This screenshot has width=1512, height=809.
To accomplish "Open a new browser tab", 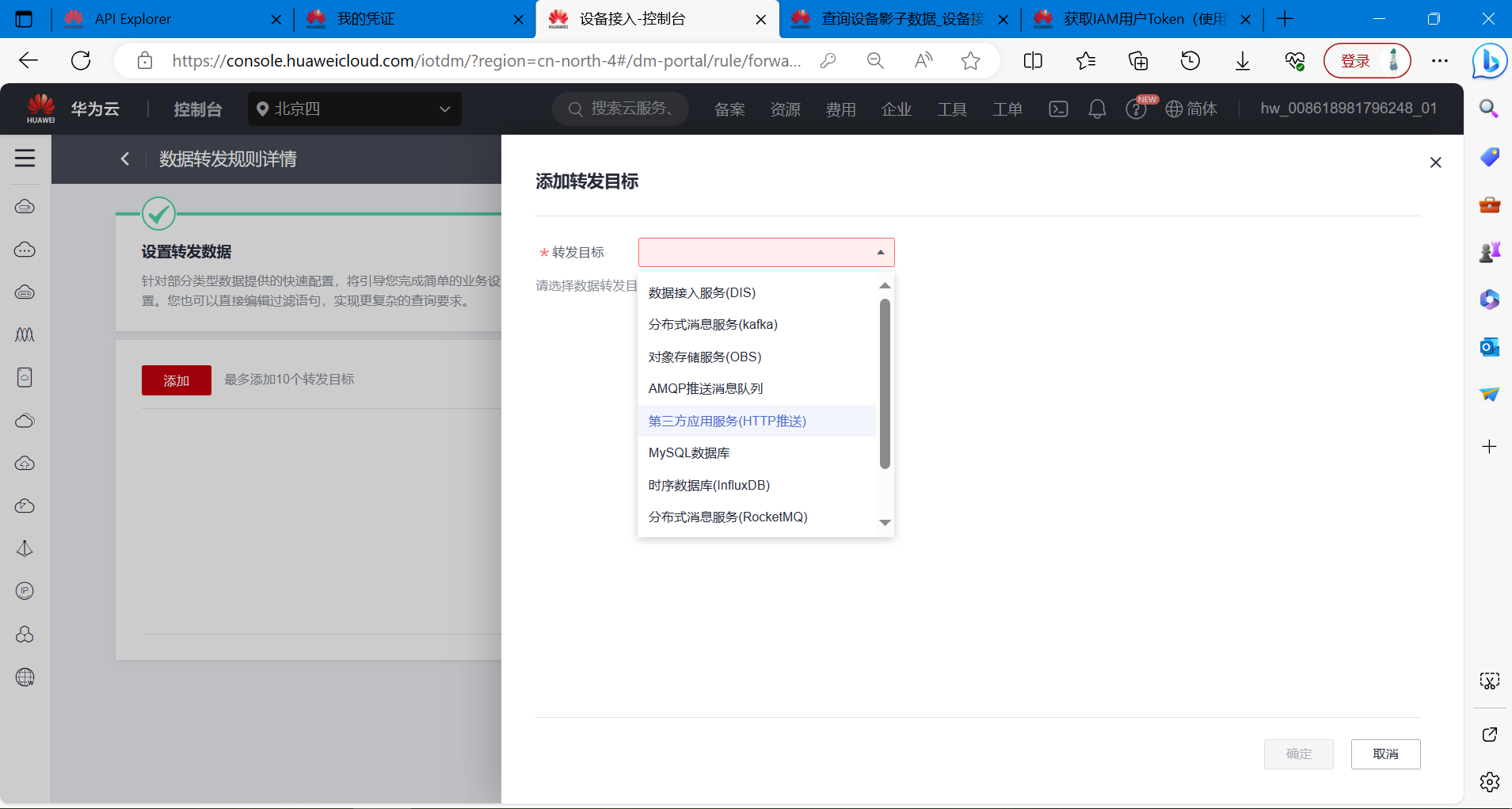I will (x=1285, y=19).
